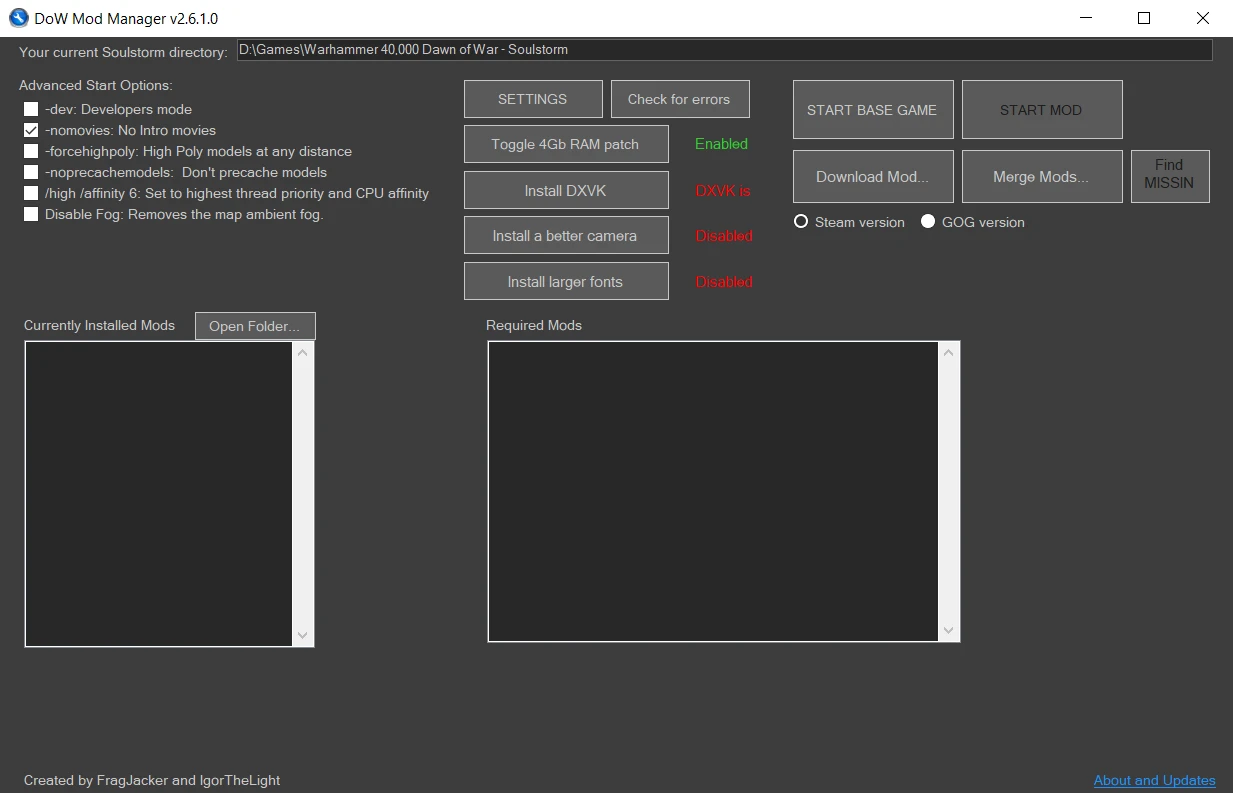Image resolution: width=1233 pixels, height=793 pixels.
Task: Enable the -dev Developers mode checkbox
Action: click(x=31, y=109)
